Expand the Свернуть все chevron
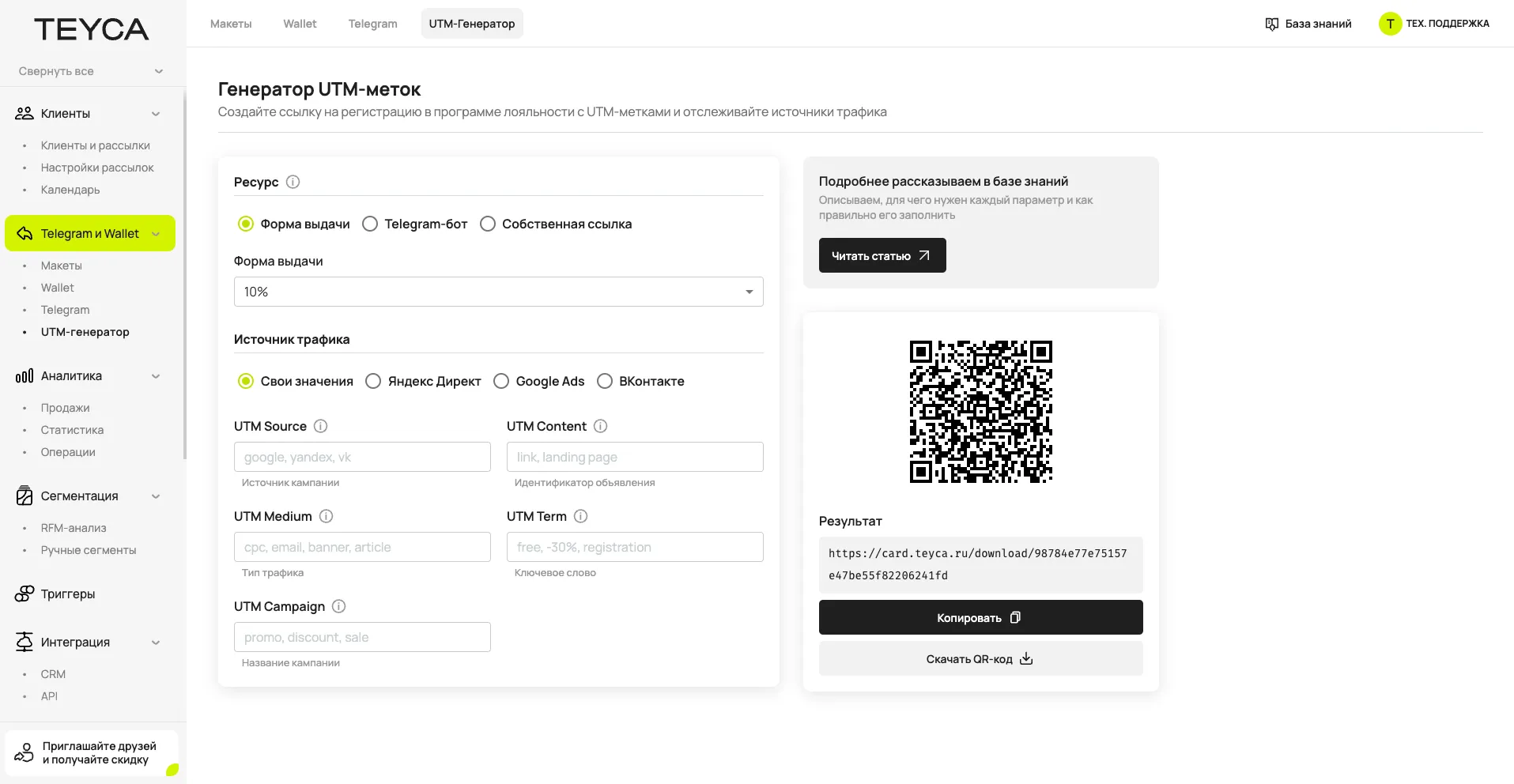This screenshot has width=1514, height=784. coord(159,71)
